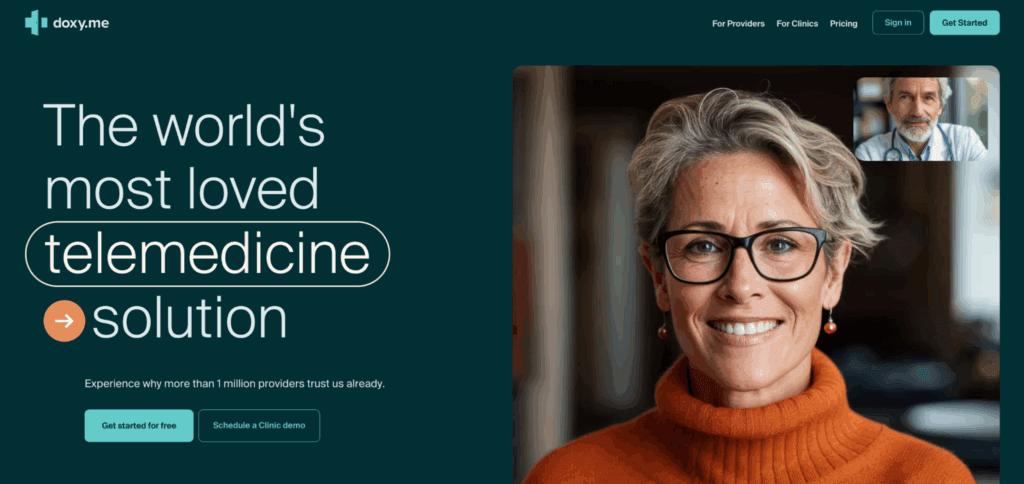The width and height of the screenshot is (1024, 484).
Task: Click the woman in orange sweater photo
Action: click(x=756, y=274)
